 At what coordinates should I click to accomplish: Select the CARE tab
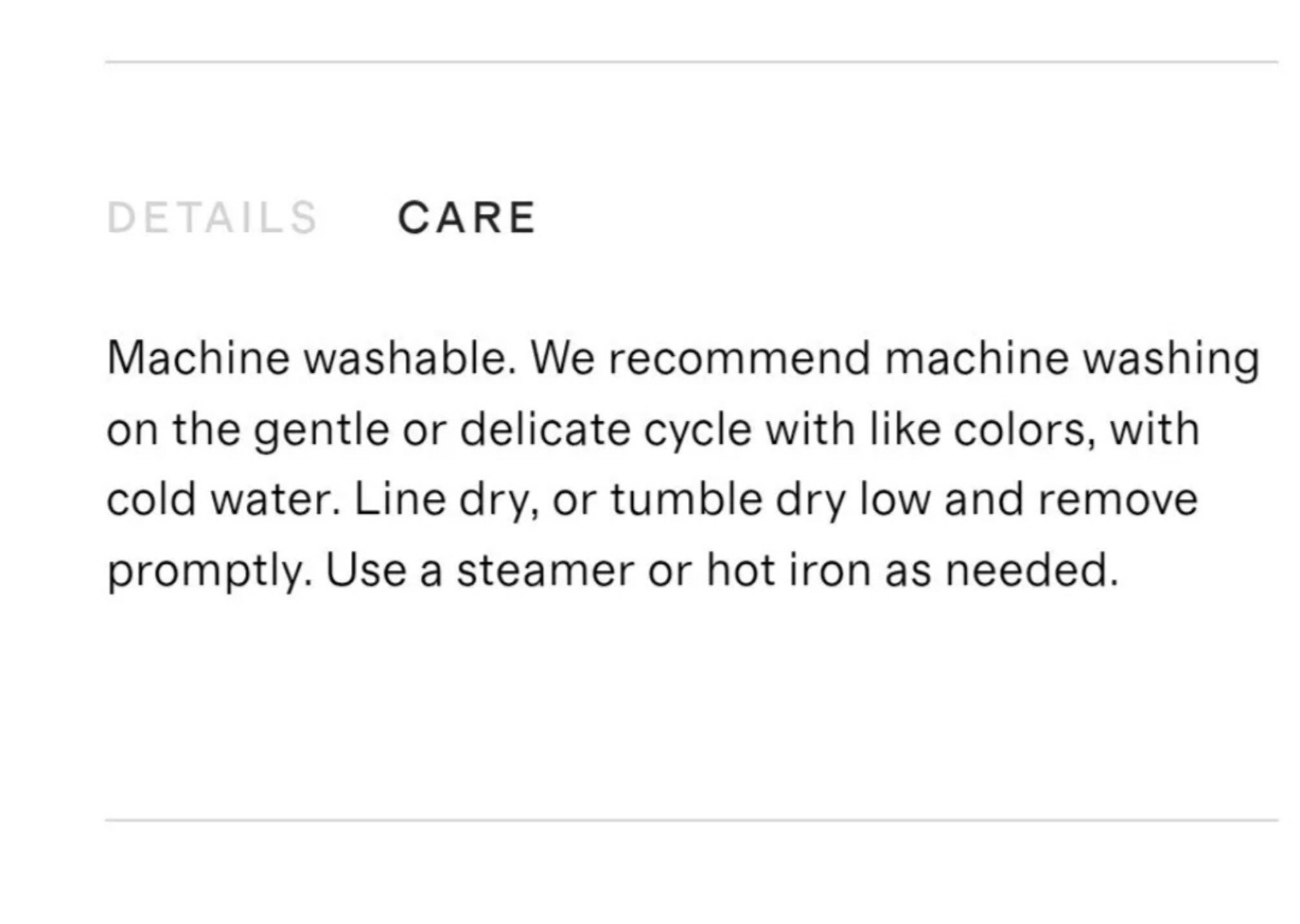pos(467,218)
